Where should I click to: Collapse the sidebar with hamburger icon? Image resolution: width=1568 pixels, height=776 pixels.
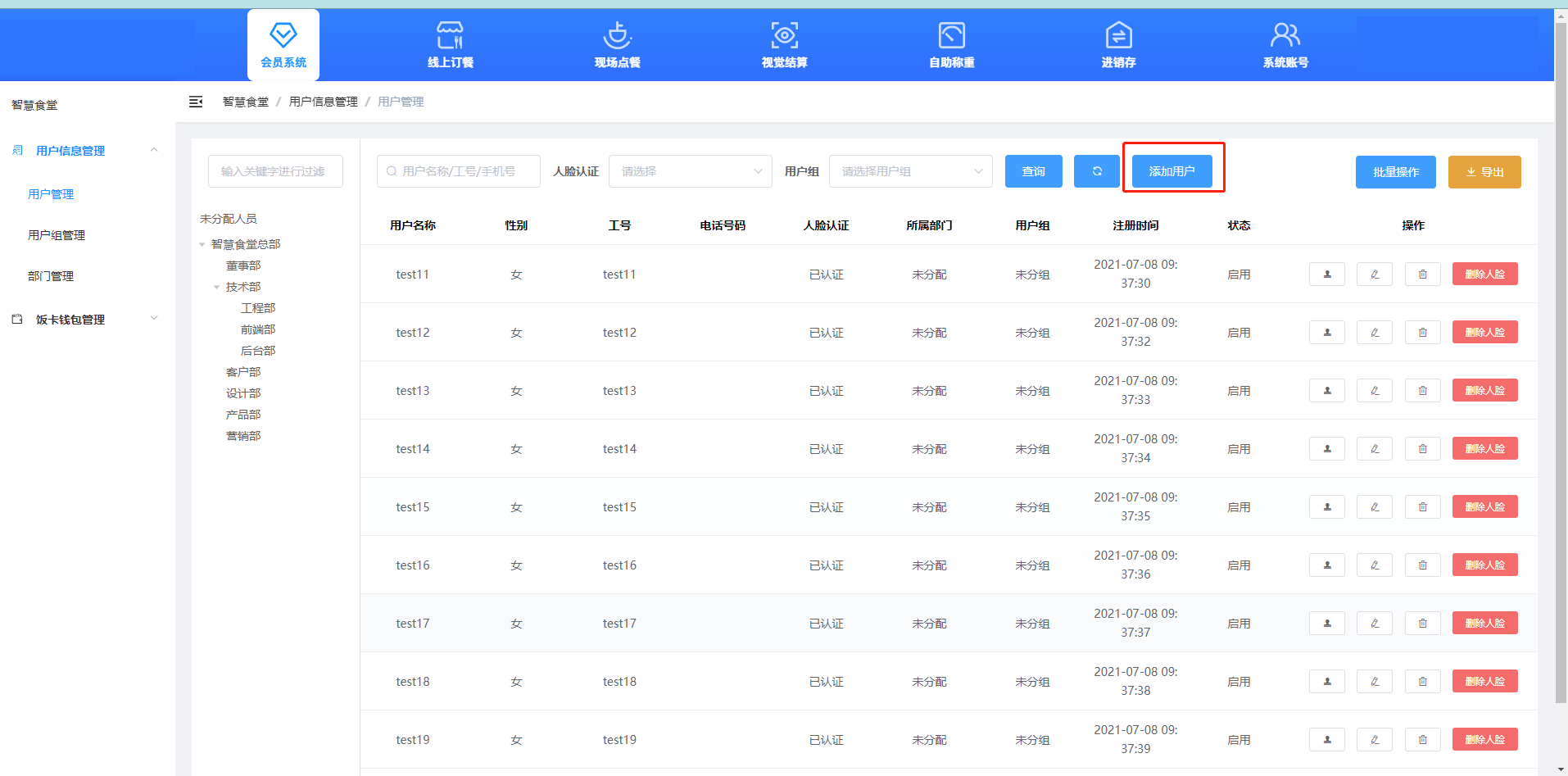coord(196,102)
